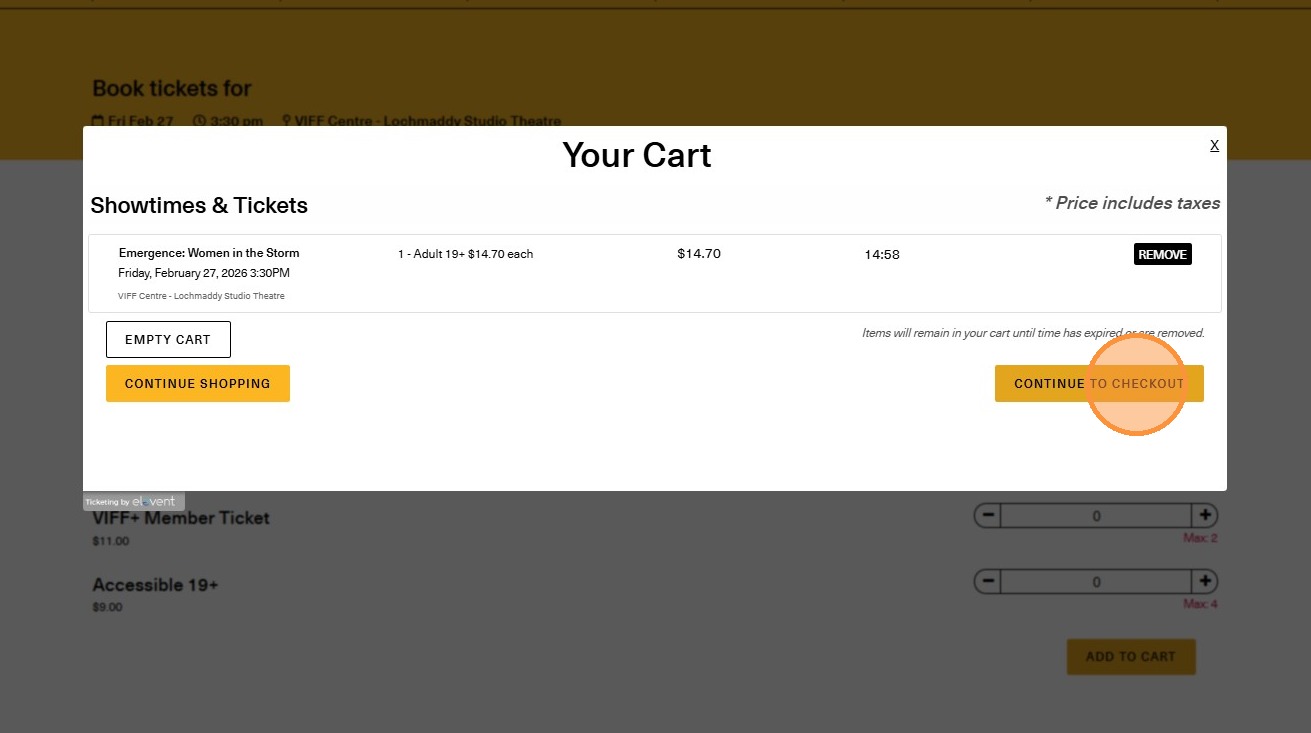Image resolution: width=1311 pixels, height=733 pixels.
Task: Click the $14.70 price in cart
Action: [698, 254]
